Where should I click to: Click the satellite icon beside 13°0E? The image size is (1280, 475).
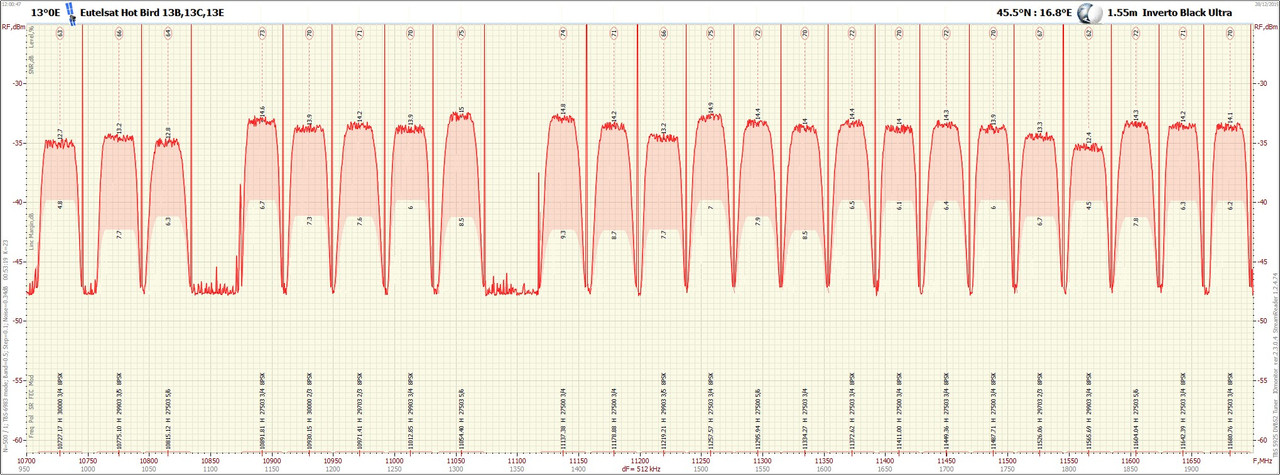coord(71,12)
